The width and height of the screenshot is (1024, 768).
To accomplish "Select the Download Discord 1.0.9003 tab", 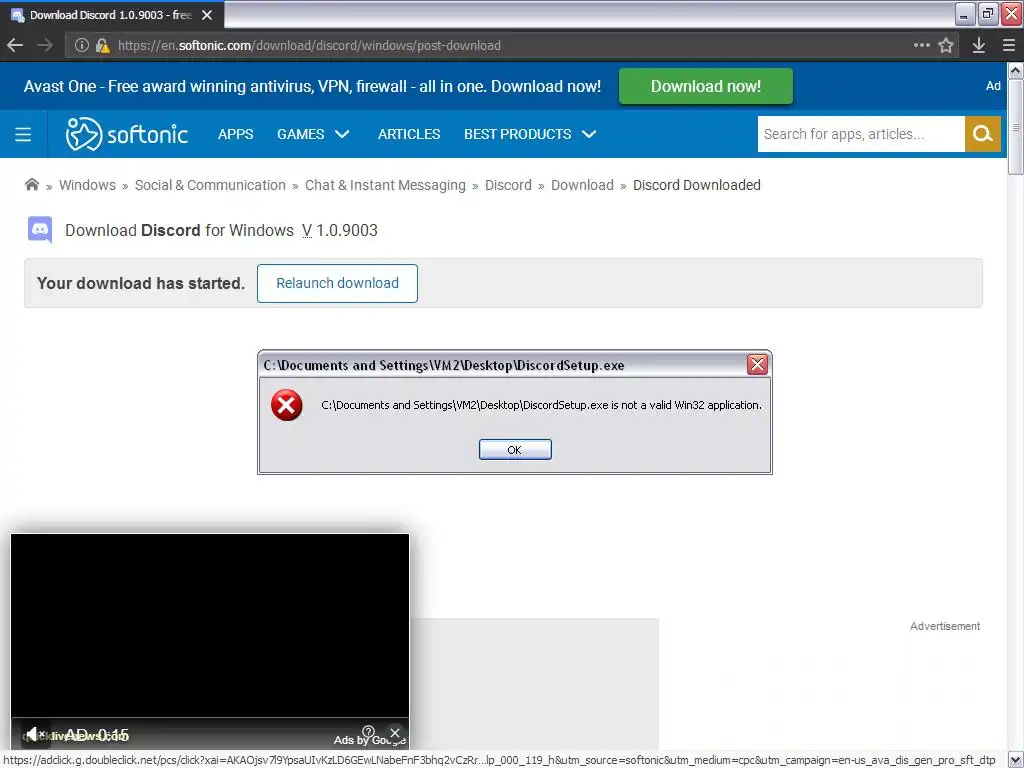I will point(112,15).
